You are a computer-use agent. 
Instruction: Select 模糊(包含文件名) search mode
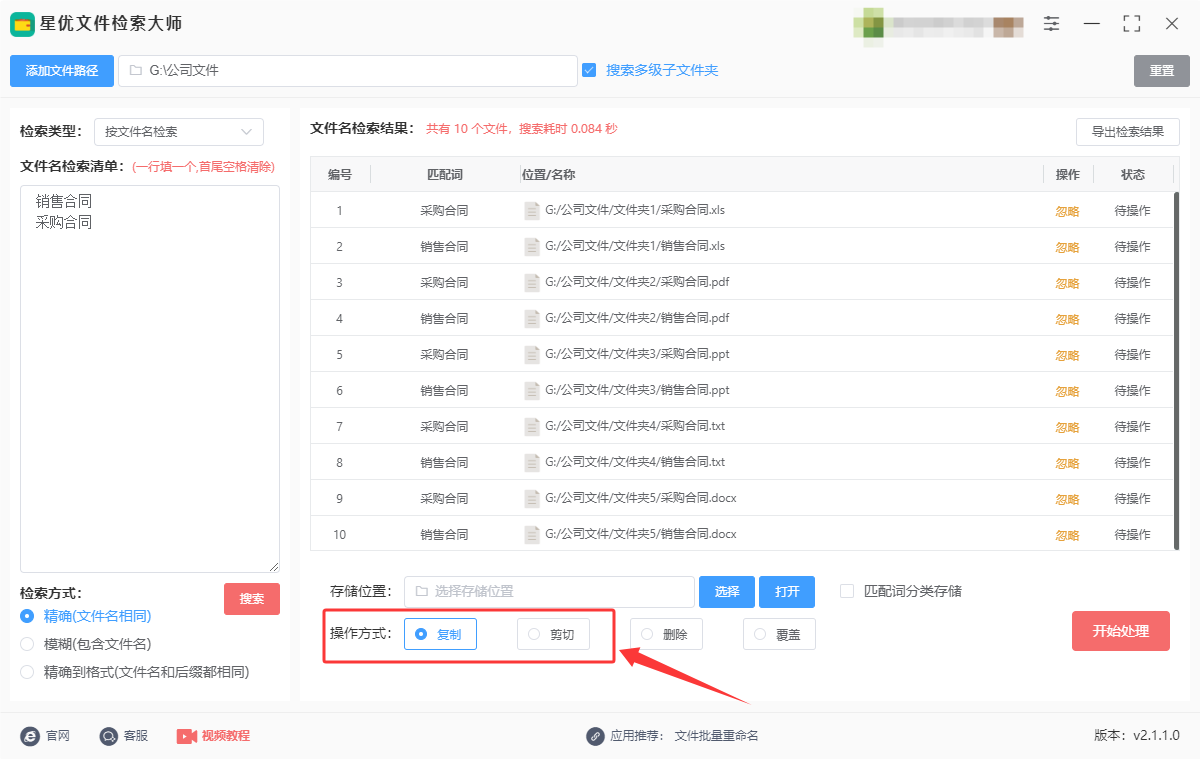pos(27,644)
